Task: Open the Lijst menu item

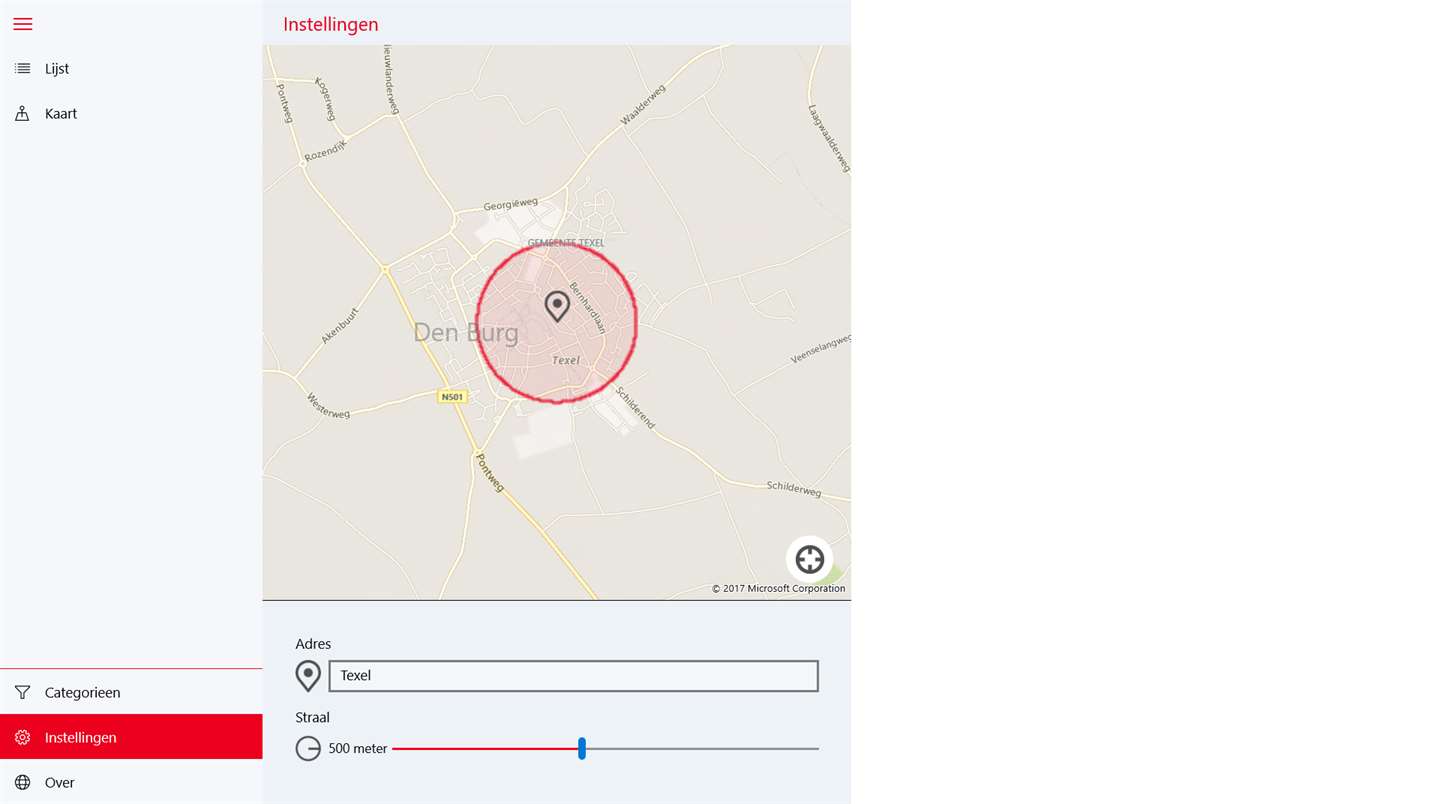Action: [131, 69]
